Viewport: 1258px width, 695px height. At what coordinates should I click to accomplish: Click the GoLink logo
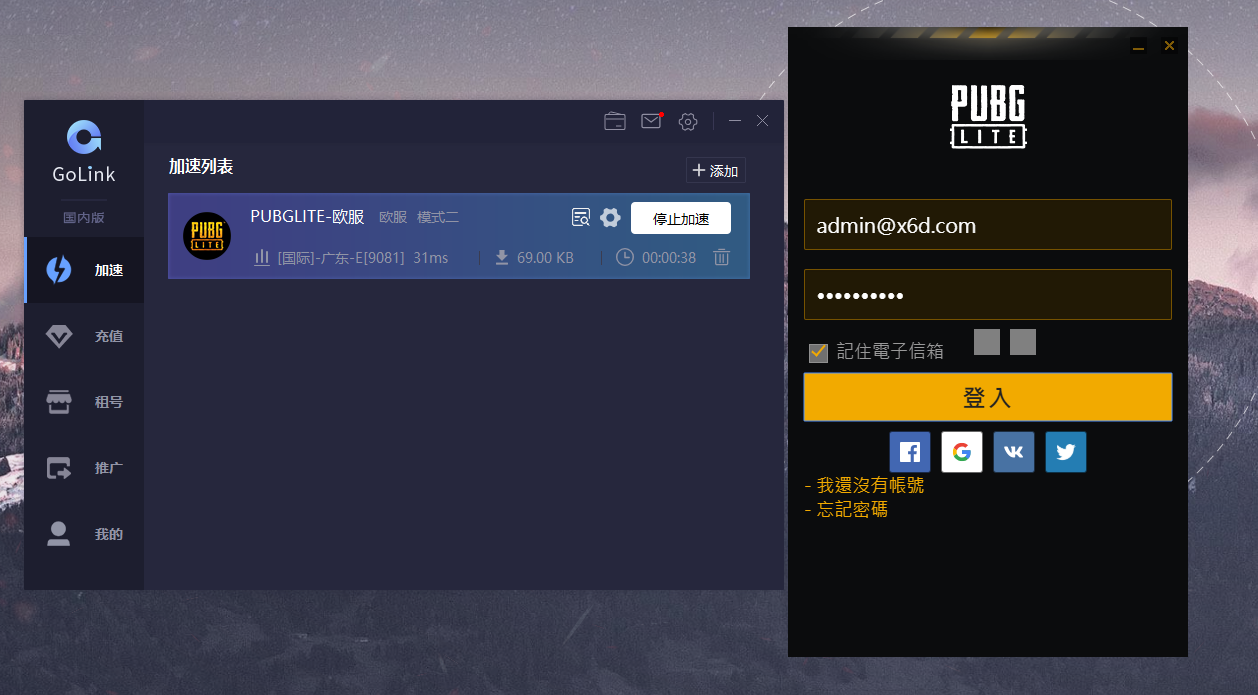84,137
